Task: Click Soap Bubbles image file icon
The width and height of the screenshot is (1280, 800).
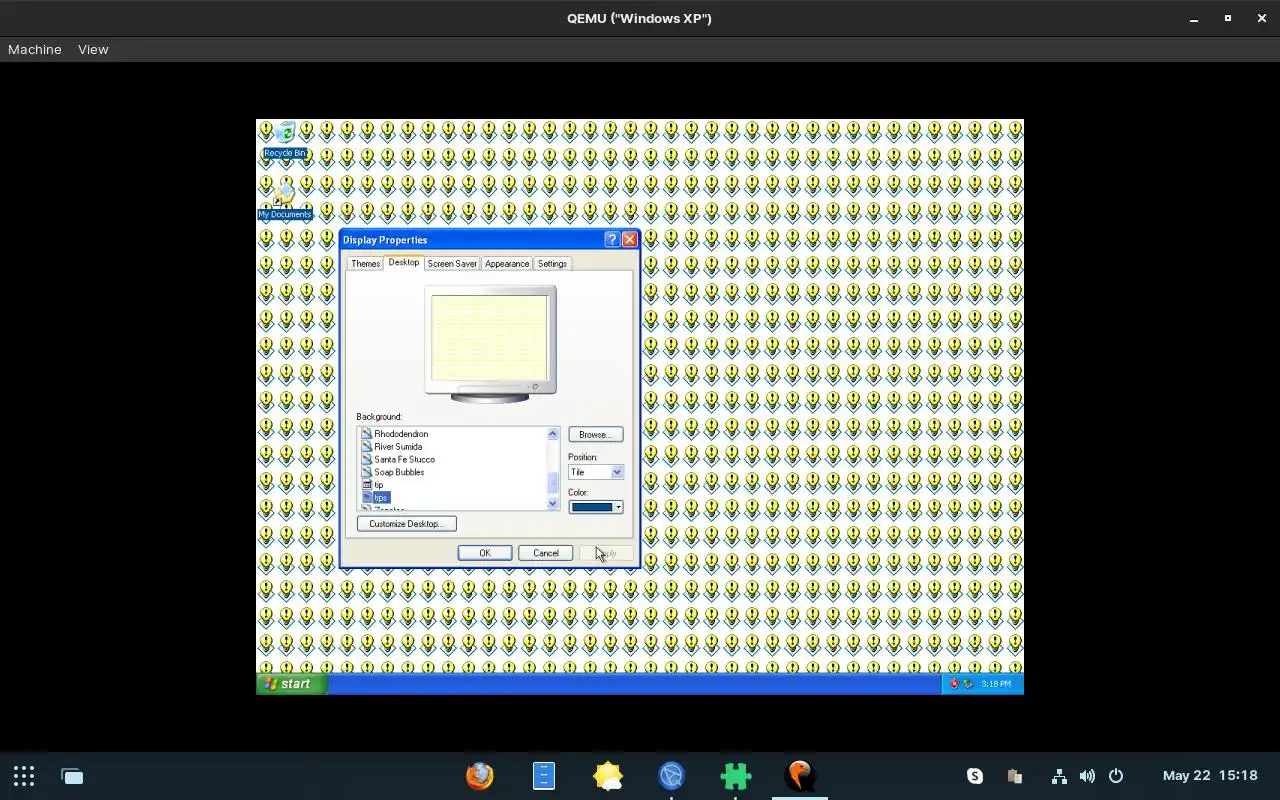Action: (x=366, y=472)
